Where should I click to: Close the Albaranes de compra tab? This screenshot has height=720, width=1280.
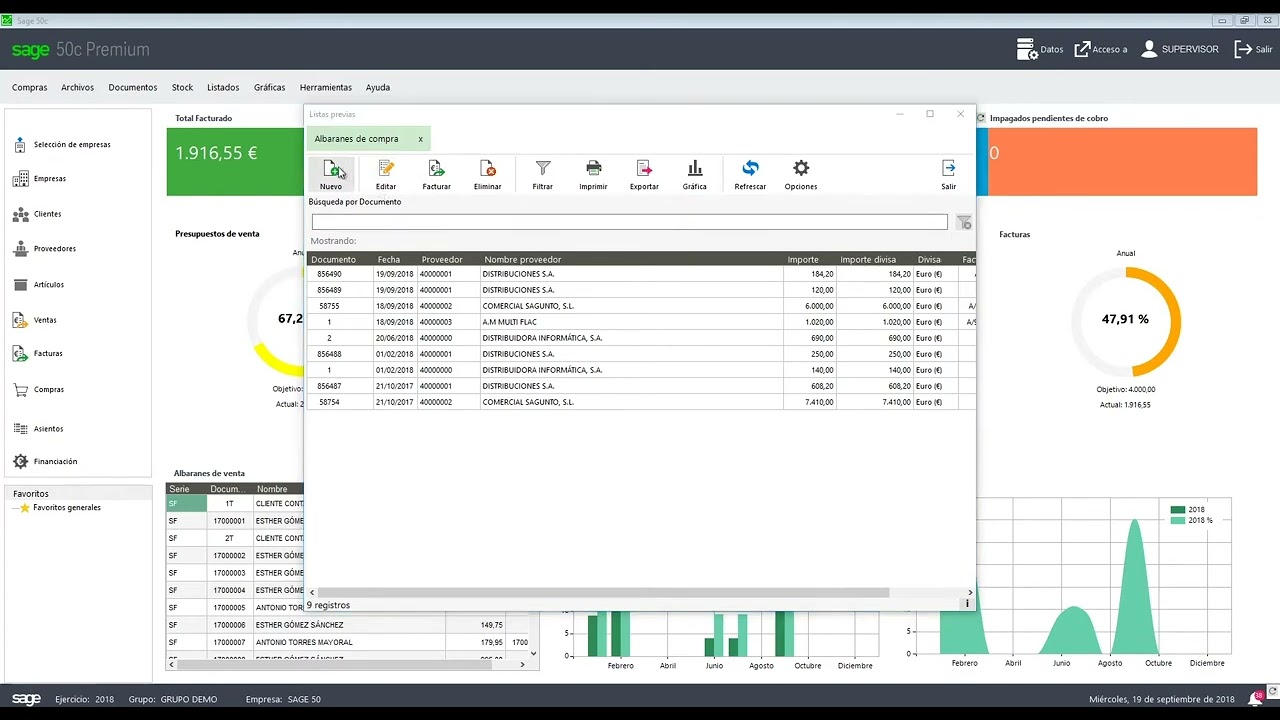click(420, 139)
